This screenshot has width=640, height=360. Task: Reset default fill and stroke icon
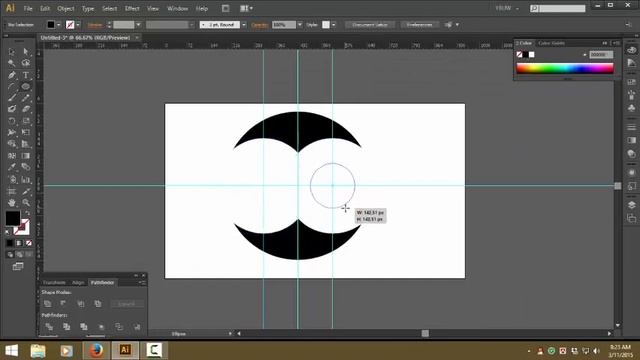7,232
